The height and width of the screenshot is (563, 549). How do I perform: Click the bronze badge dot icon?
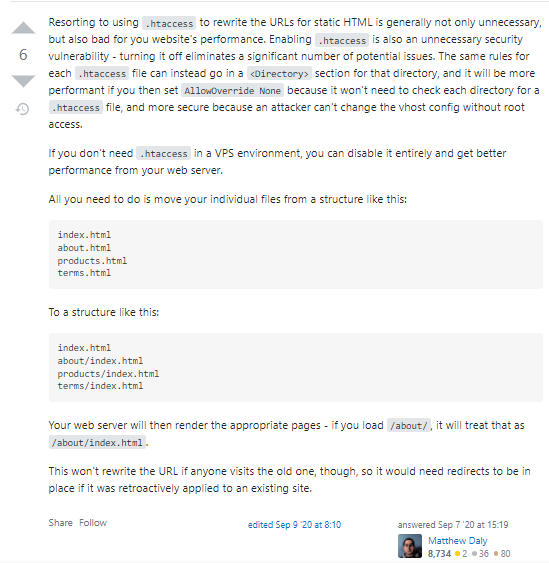tap(496, 554)
